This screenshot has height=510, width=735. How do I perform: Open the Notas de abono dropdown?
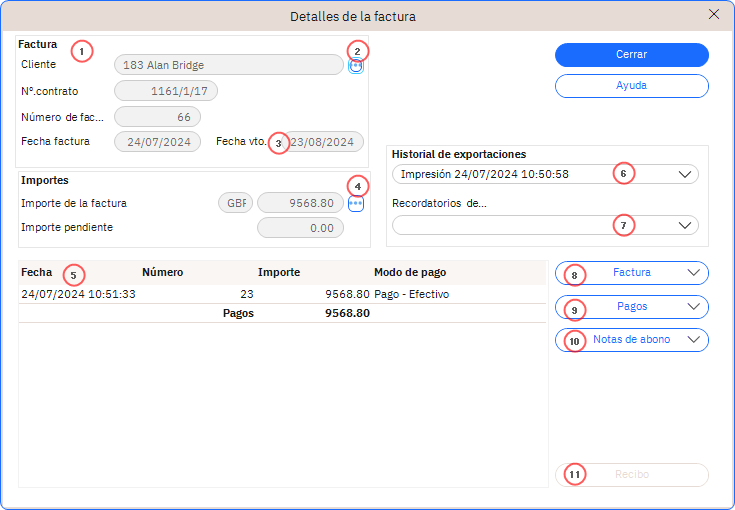(x=631, y=340)
